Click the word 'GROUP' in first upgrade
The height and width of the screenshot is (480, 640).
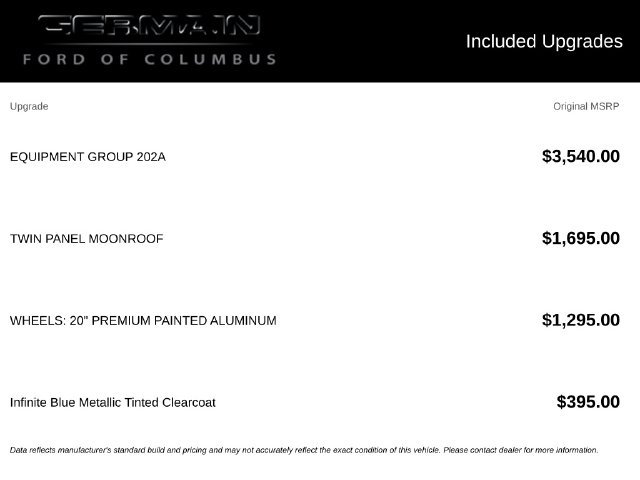110,157
